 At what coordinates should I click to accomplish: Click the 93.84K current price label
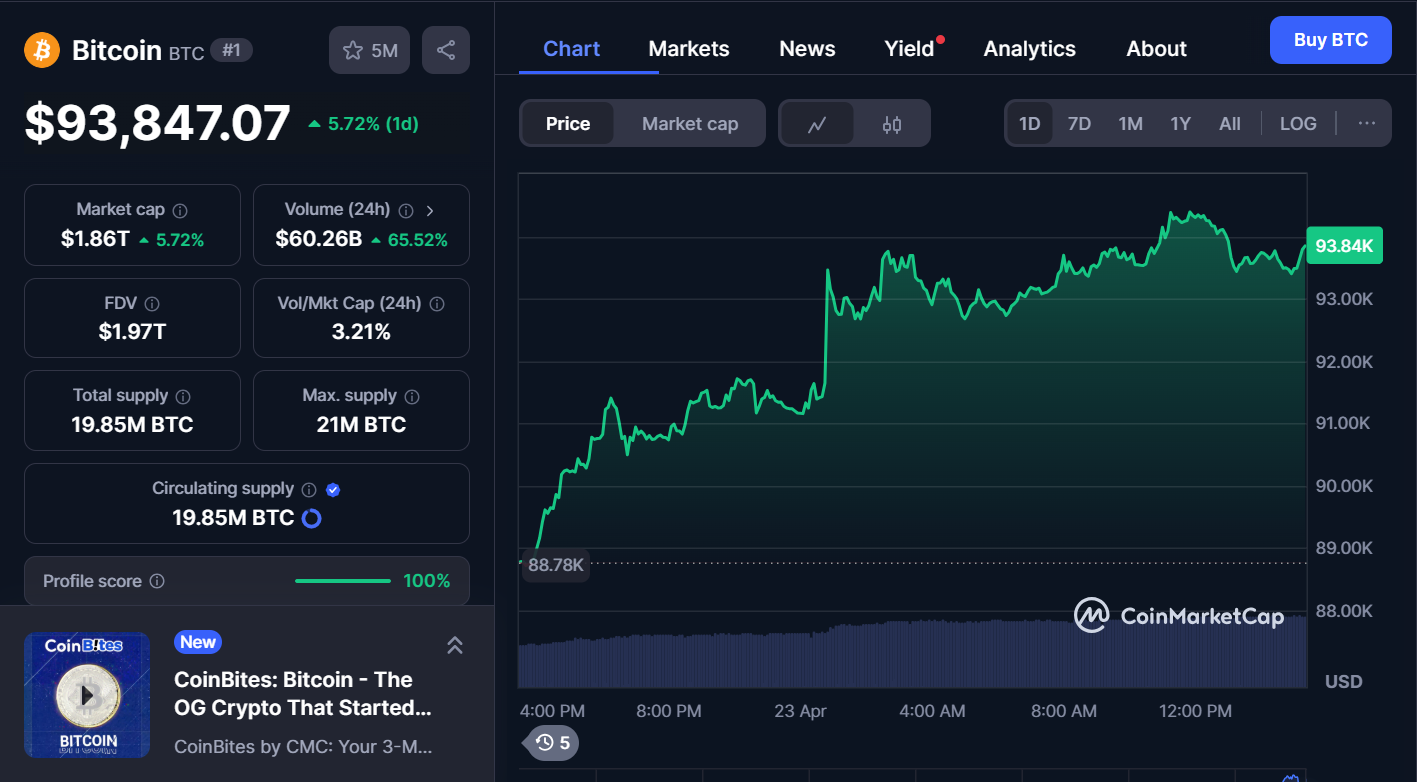(1344, 246)
